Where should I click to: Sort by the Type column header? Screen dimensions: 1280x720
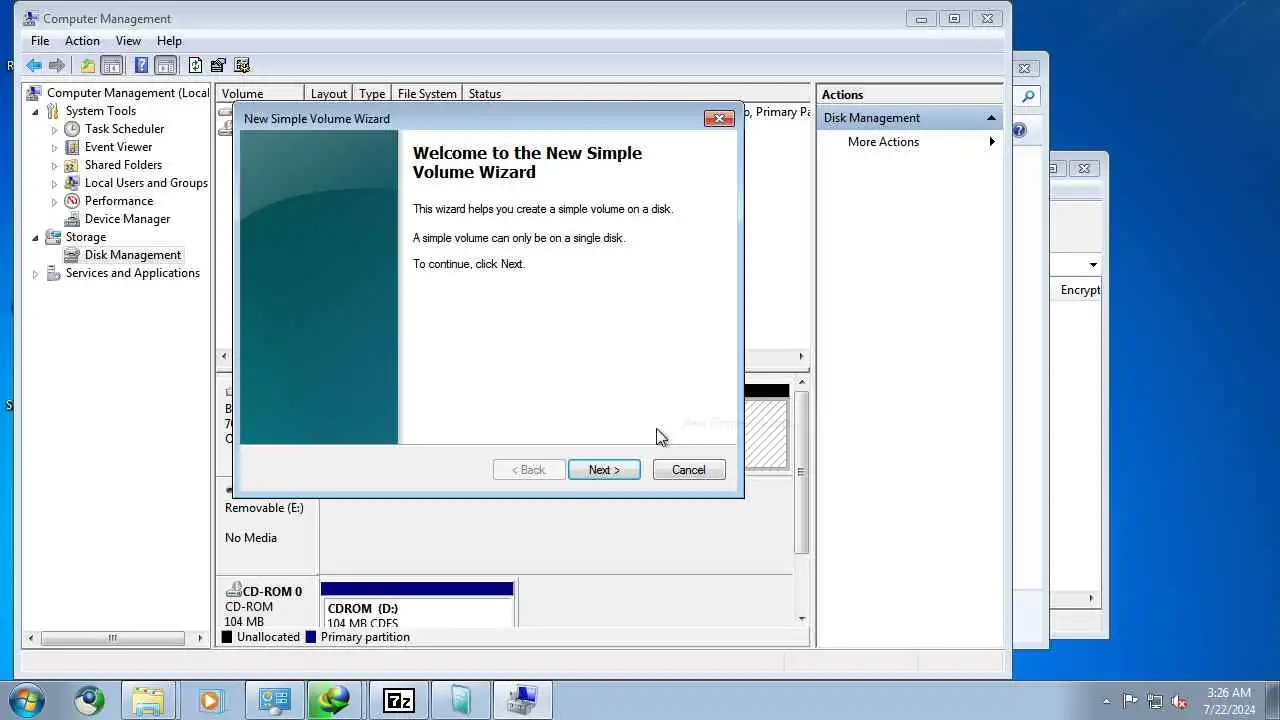point(372,94)
